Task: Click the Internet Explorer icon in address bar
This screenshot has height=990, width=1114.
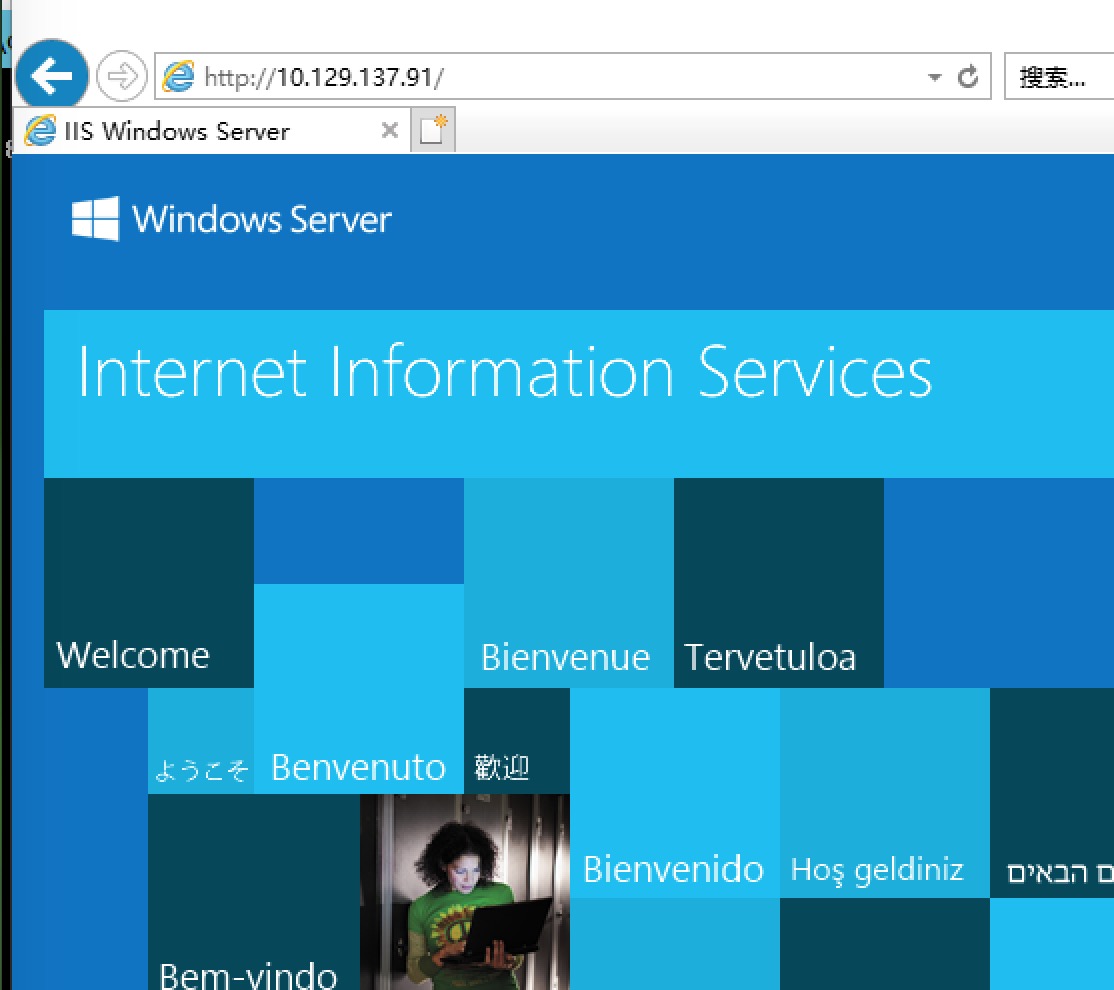Action: pyautogui.click(x=178, y=76)
